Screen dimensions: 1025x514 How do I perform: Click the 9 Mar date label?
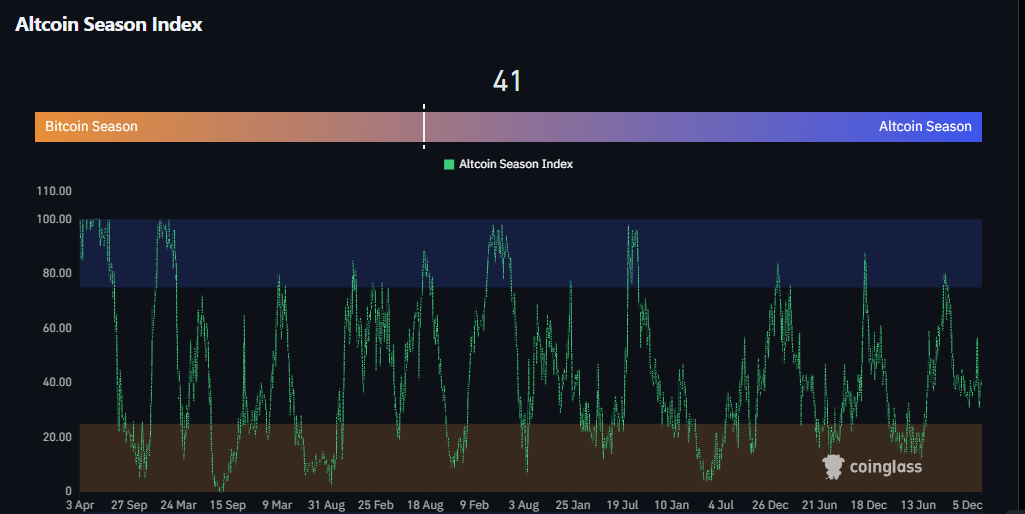pos(277,505)
